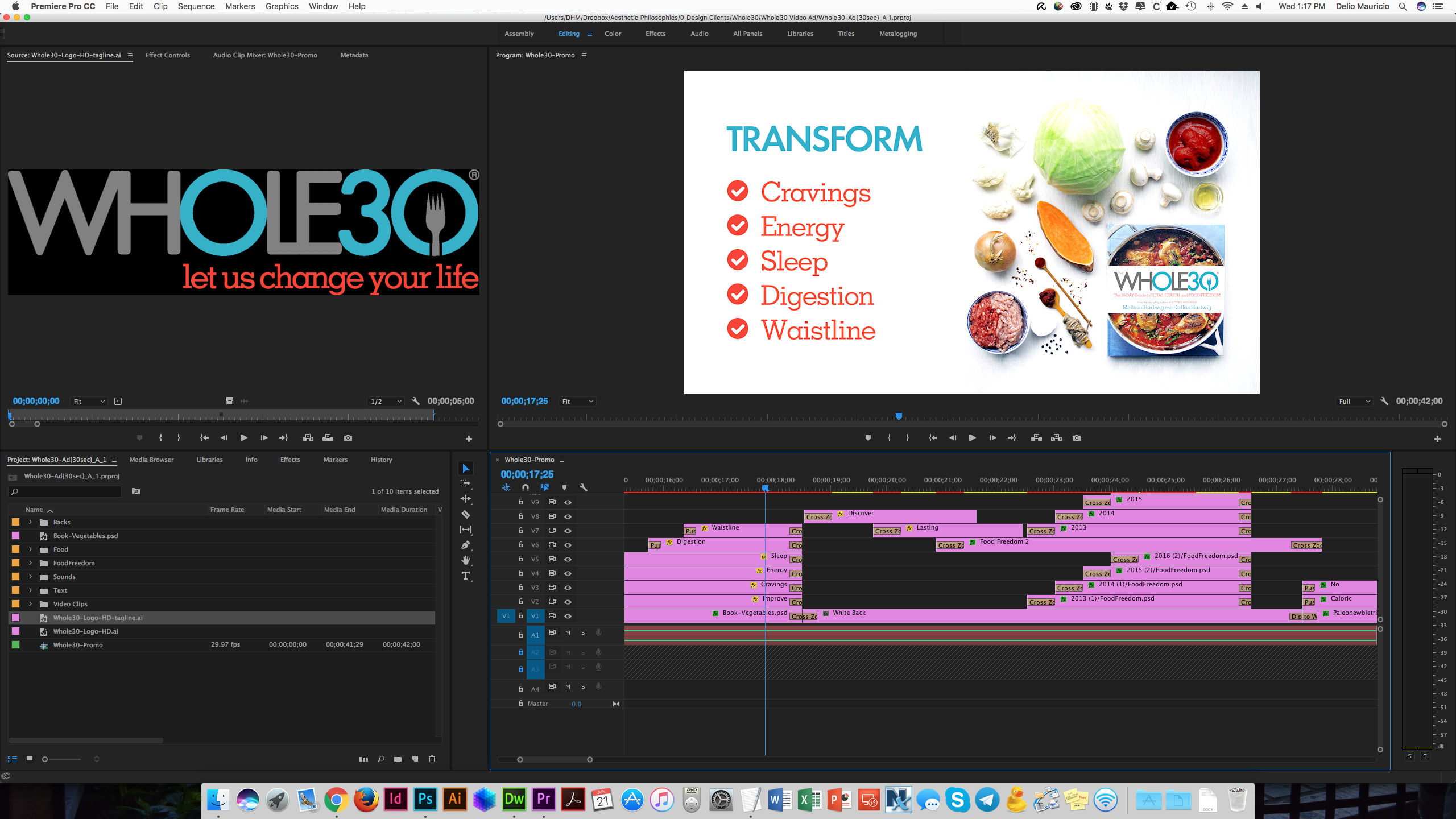This screenshot has width=1456, height=819.
Task: Click New Item icon in Project panel
Action: point(415,759)
